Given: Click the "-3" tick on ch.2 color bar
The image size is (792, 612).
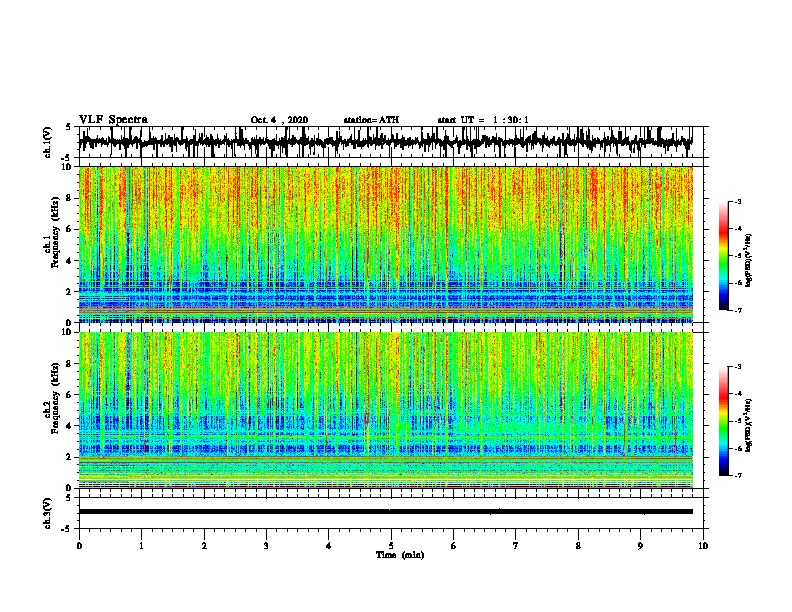Looking at the screenshot, I should 738,367.
